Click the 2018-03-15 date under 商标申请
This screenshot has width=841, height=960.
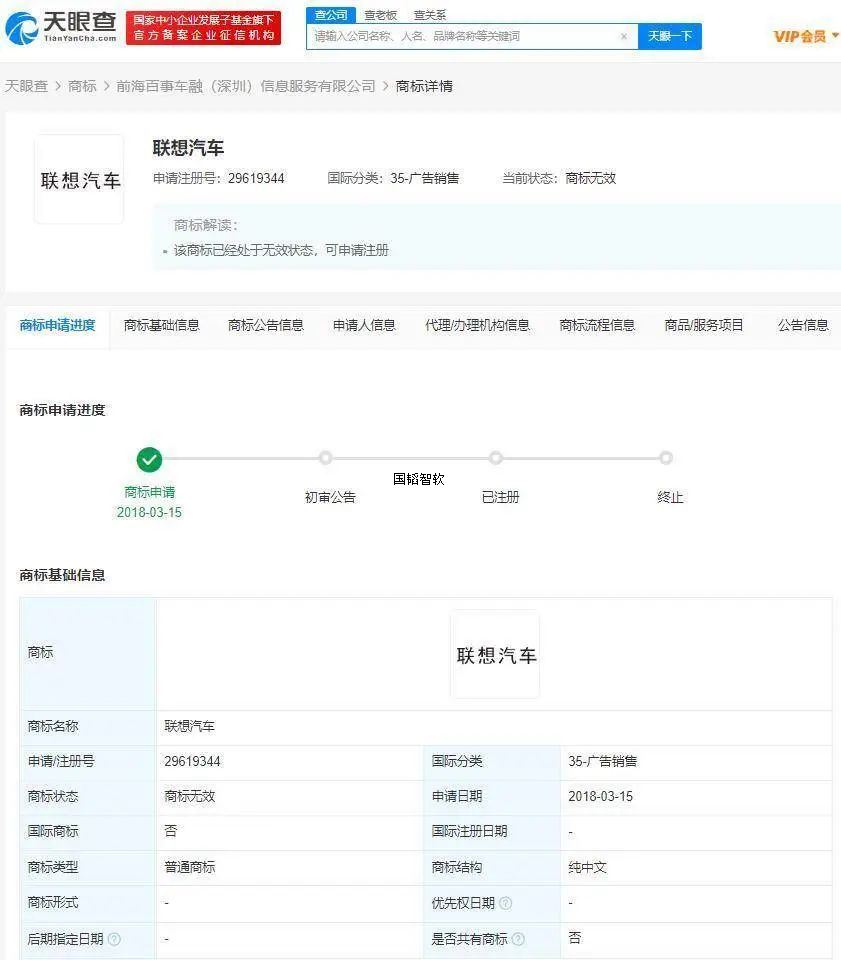pos(149,512)
